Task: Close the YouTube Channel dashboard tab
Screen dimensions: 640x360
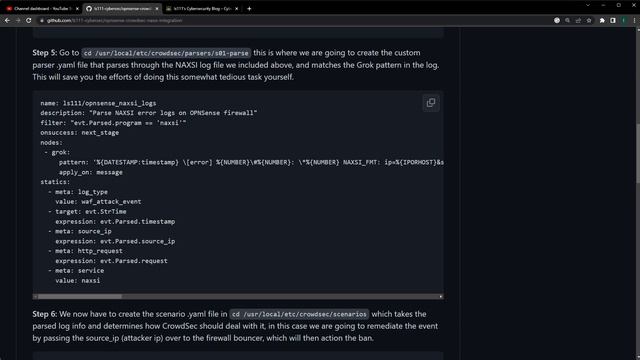Action: (77, 9)
